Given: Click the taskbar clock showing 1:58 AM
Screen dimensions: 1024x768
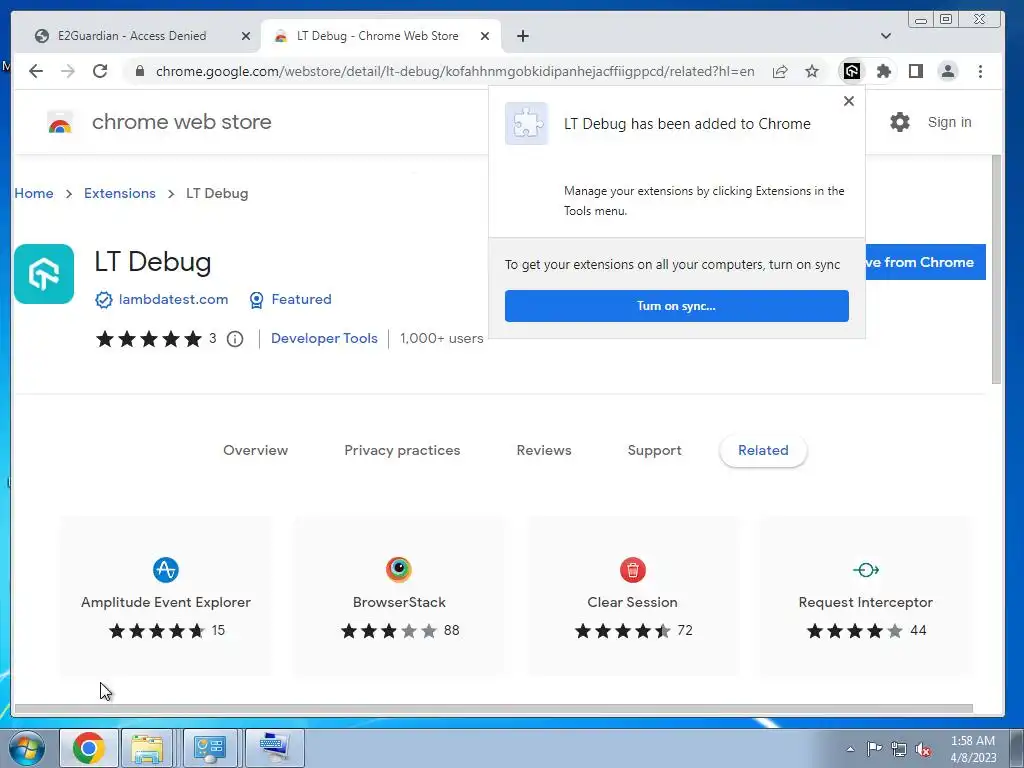Looking at the screenshot, I should point(973,748).
